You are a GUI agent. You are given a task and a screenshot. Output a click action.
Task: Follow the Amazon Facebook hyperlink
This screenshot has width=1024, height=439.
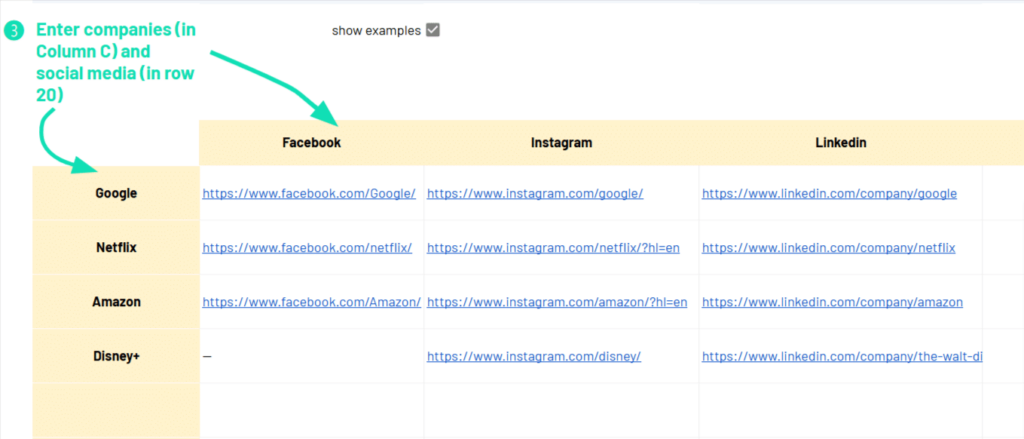(311, 302)
